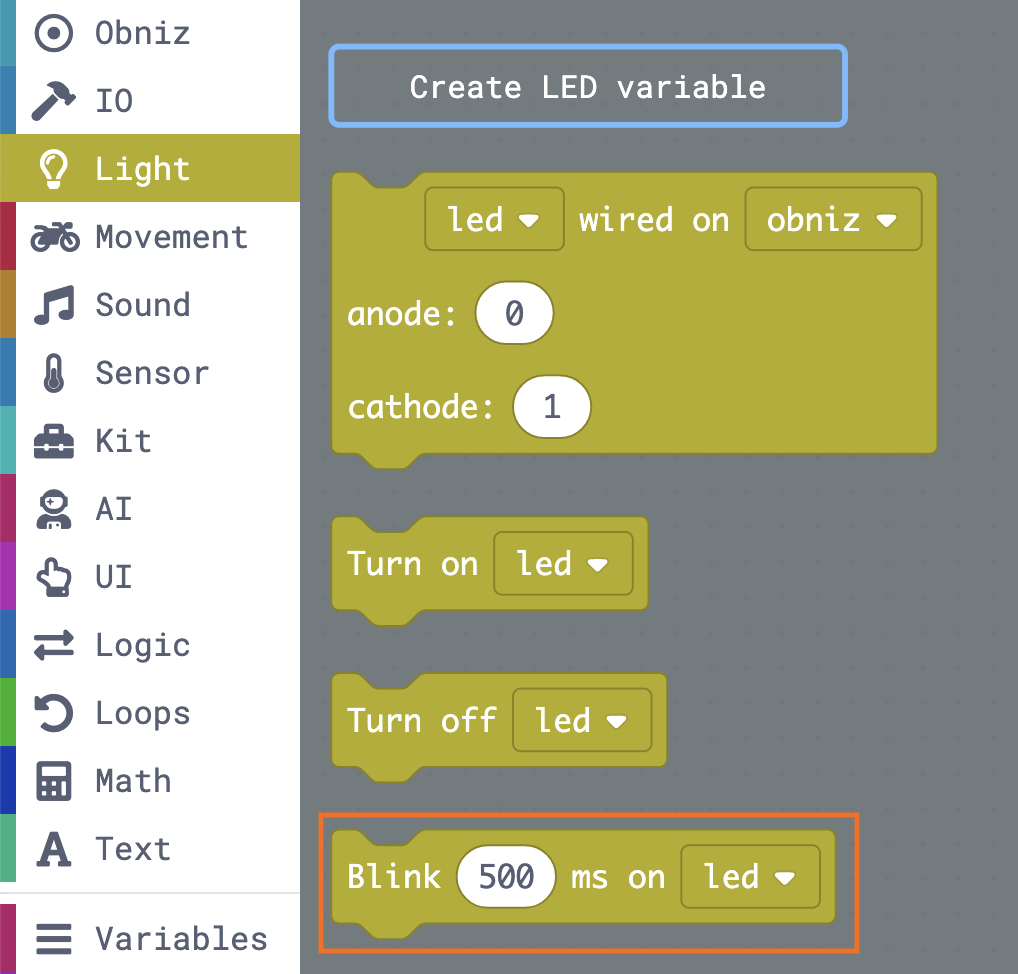This screenshot has height=974, width=1018.
Task: Click the Create LED variable button
Action: 587,87
